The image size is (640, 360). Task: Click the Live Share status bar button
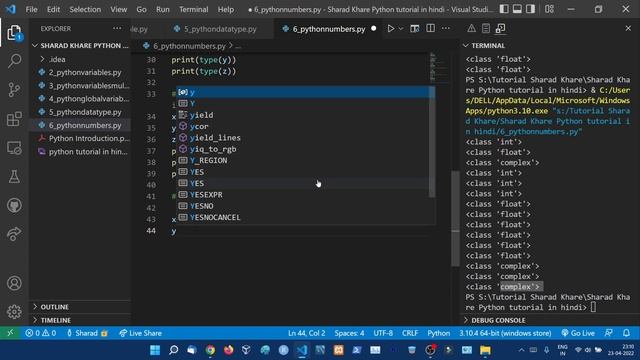click(x=140, y=333)
